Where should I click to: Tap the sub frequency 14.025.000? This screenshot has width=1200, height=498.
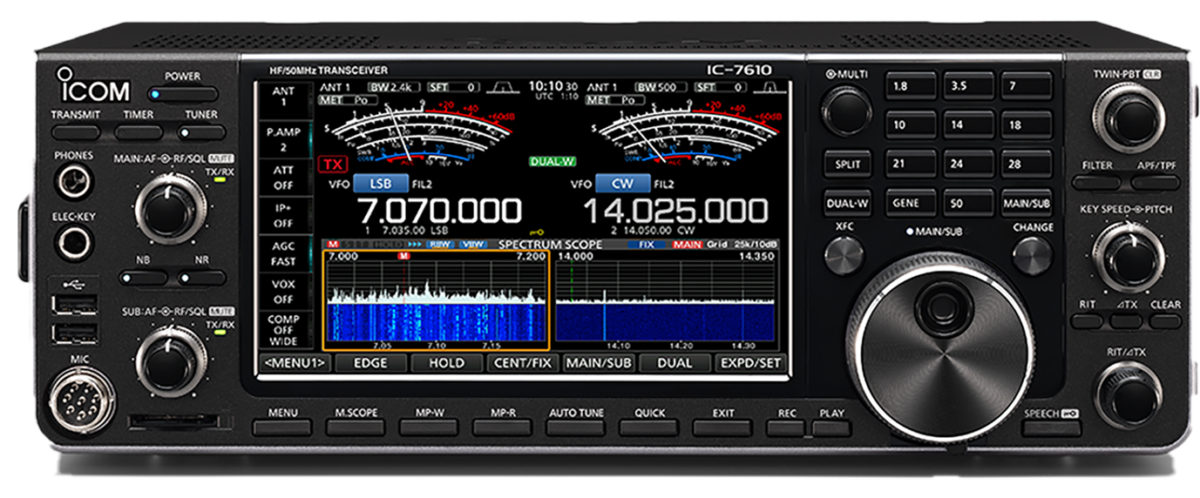pyautogui.click(x=676, y=211)
